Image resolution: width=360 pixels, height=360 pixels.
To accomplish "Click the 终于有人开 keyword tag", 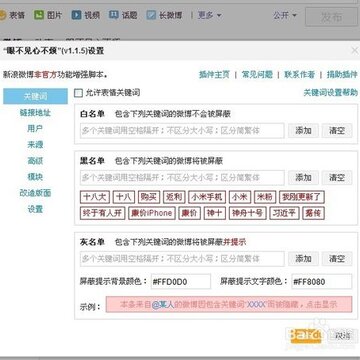I will [x=103, y=213].
